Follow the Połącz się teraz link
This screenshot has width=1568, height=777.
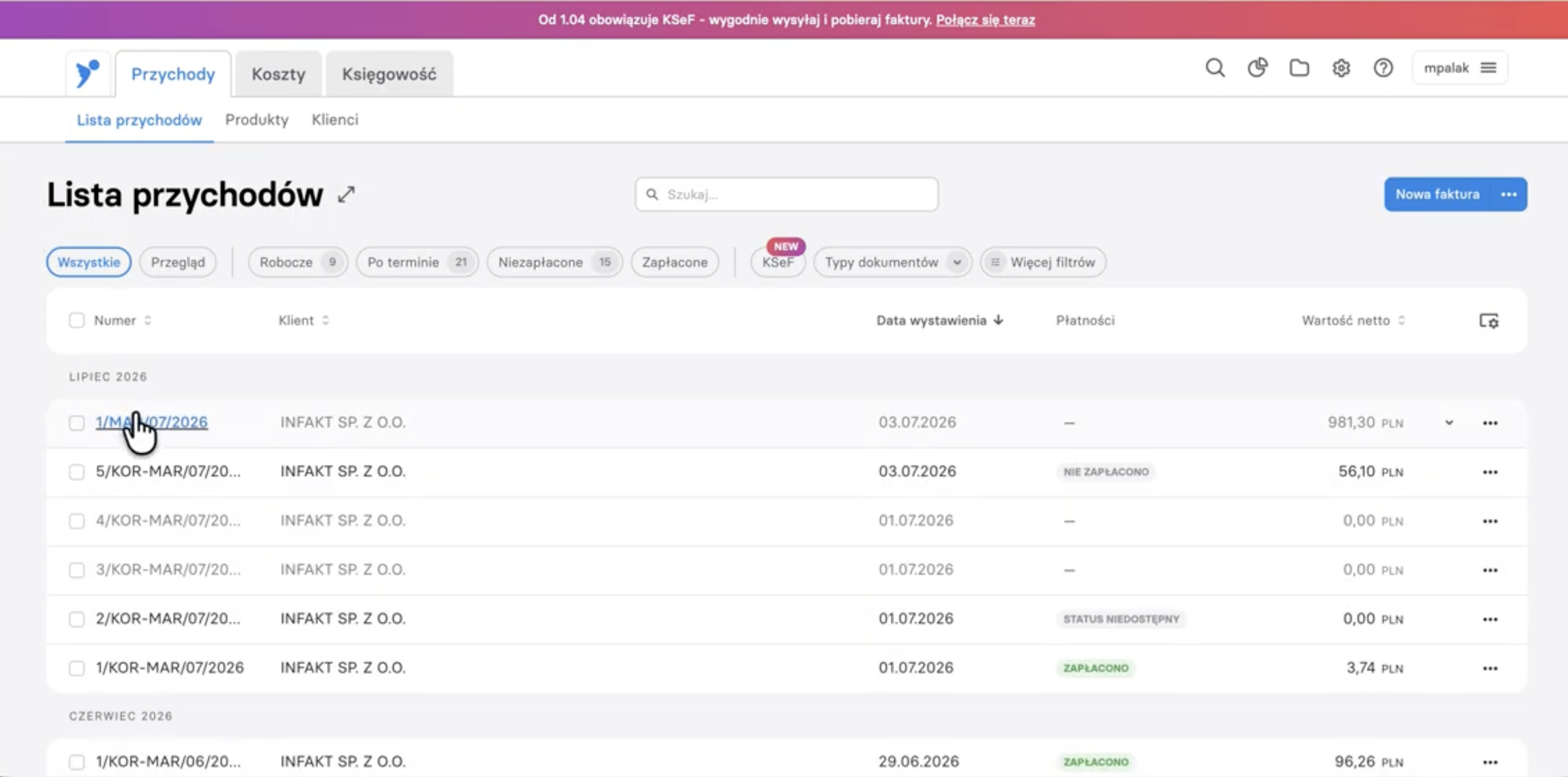point(985,20)
